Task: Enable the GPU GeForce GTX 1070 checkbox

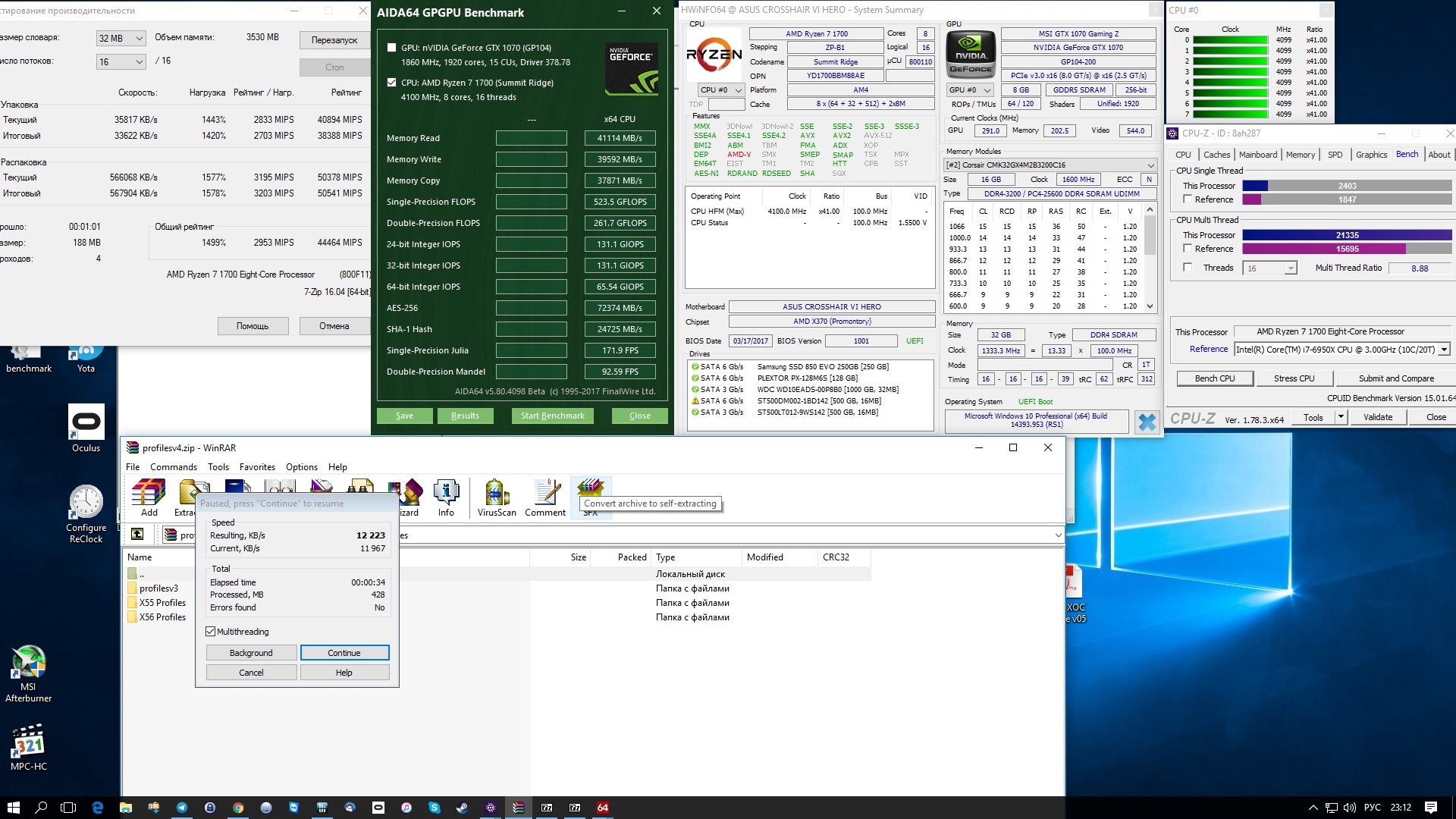Action: click(392, 48)
